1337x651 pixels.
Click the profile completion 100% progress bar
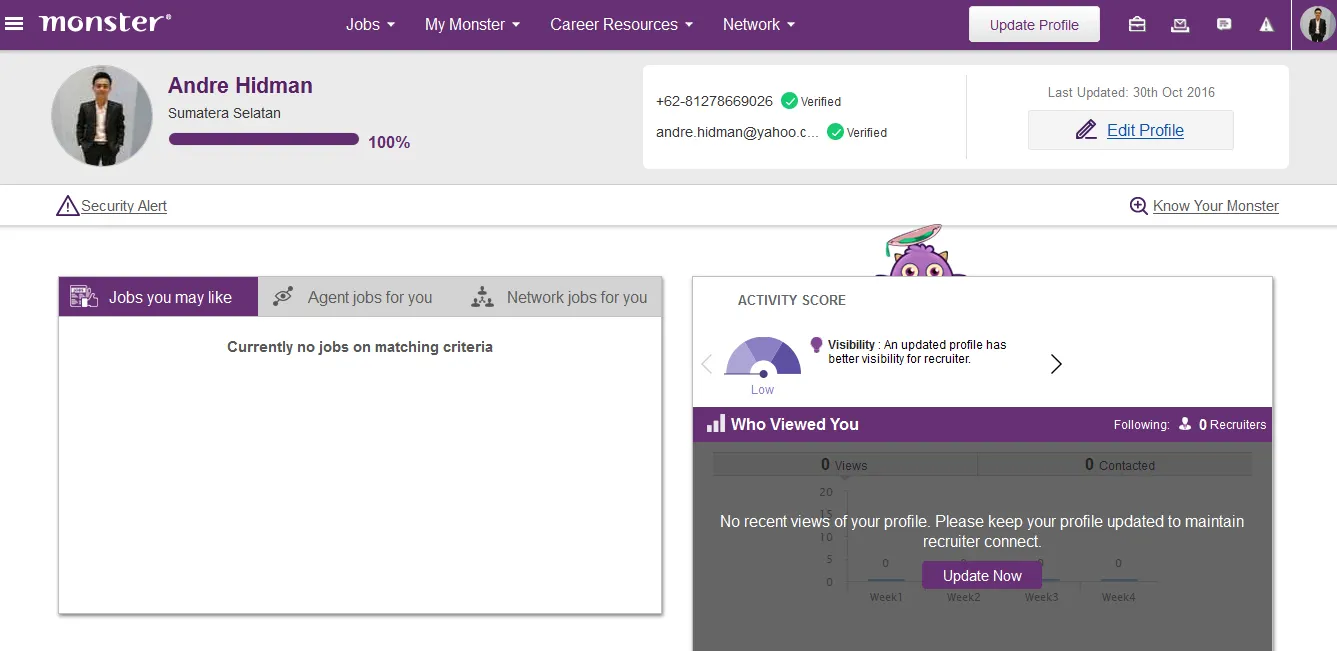[264, 140]
